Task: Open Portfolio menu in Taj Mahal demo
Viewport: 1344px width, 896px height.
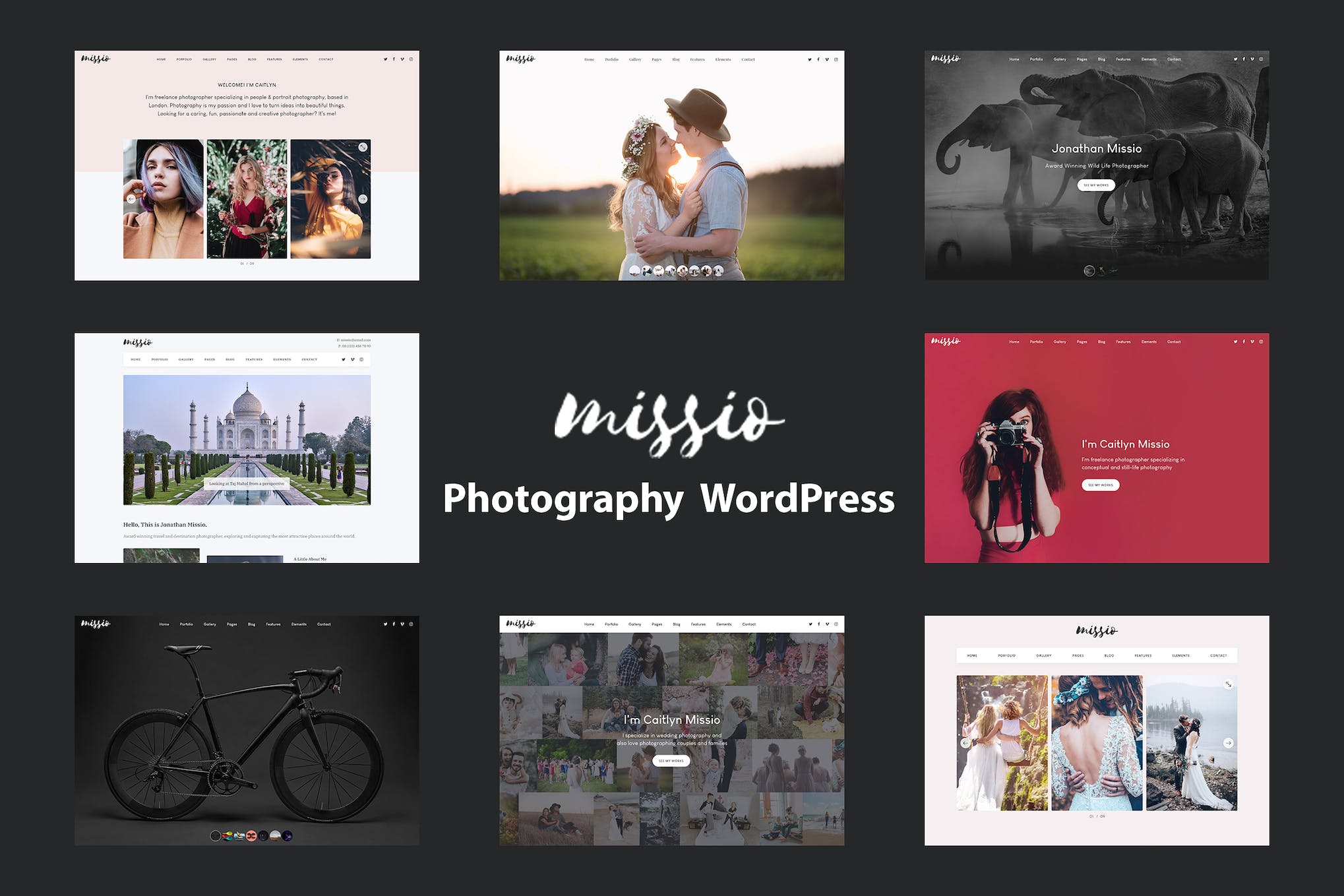Action: click(160, 359)
